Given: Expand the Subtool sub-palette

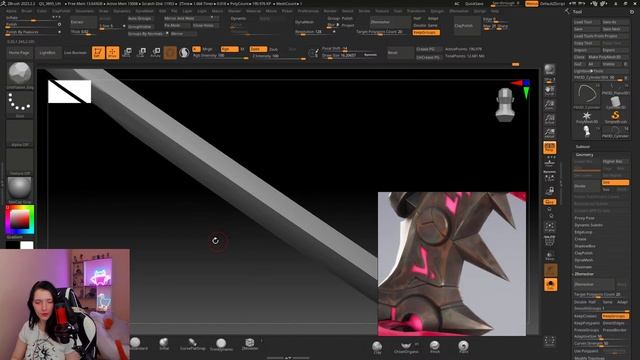Looking at the screenshot, I should pyautogui.click(x=582, y=147).
